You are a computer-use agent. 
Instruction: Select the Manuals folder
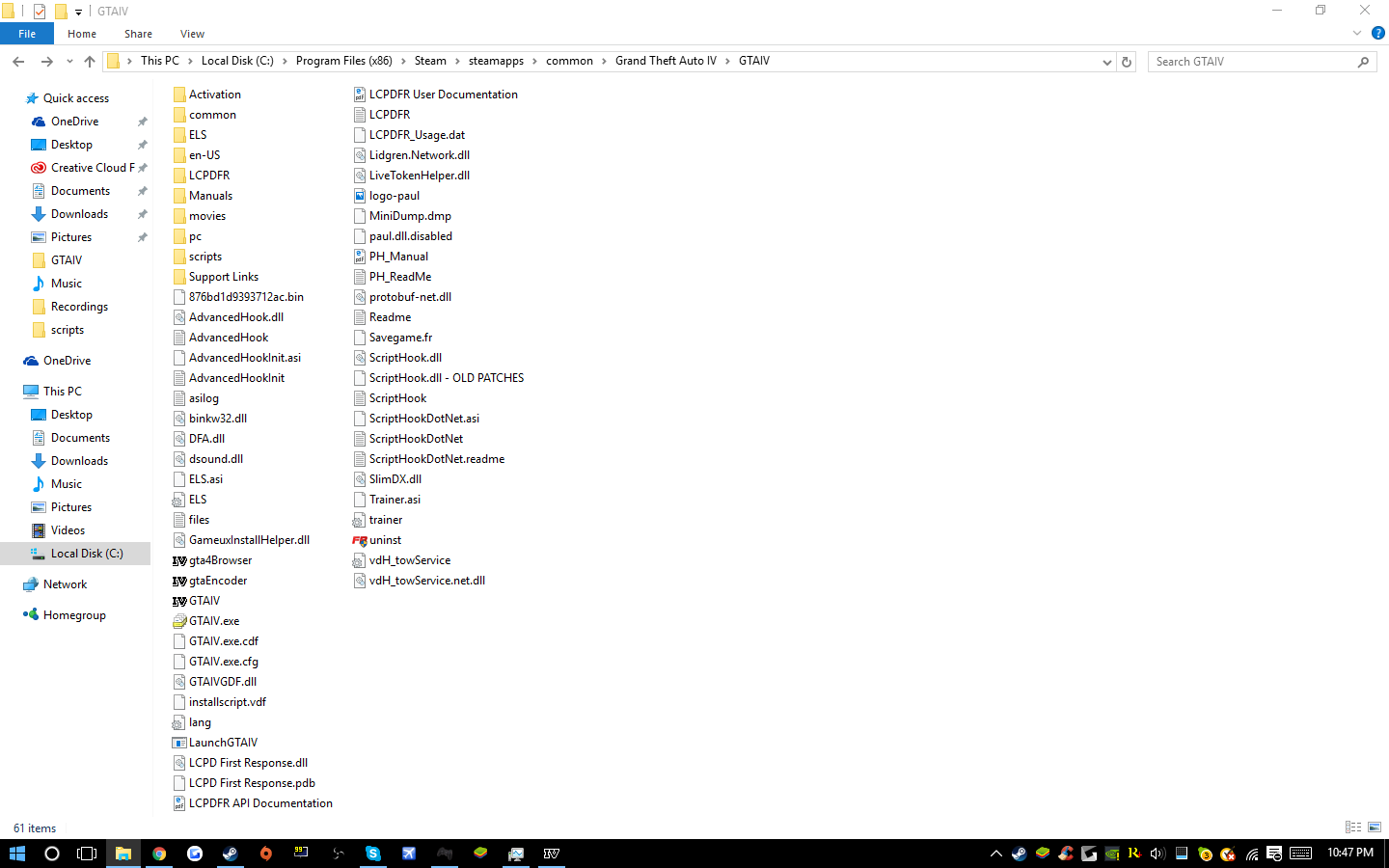(203, 196)
